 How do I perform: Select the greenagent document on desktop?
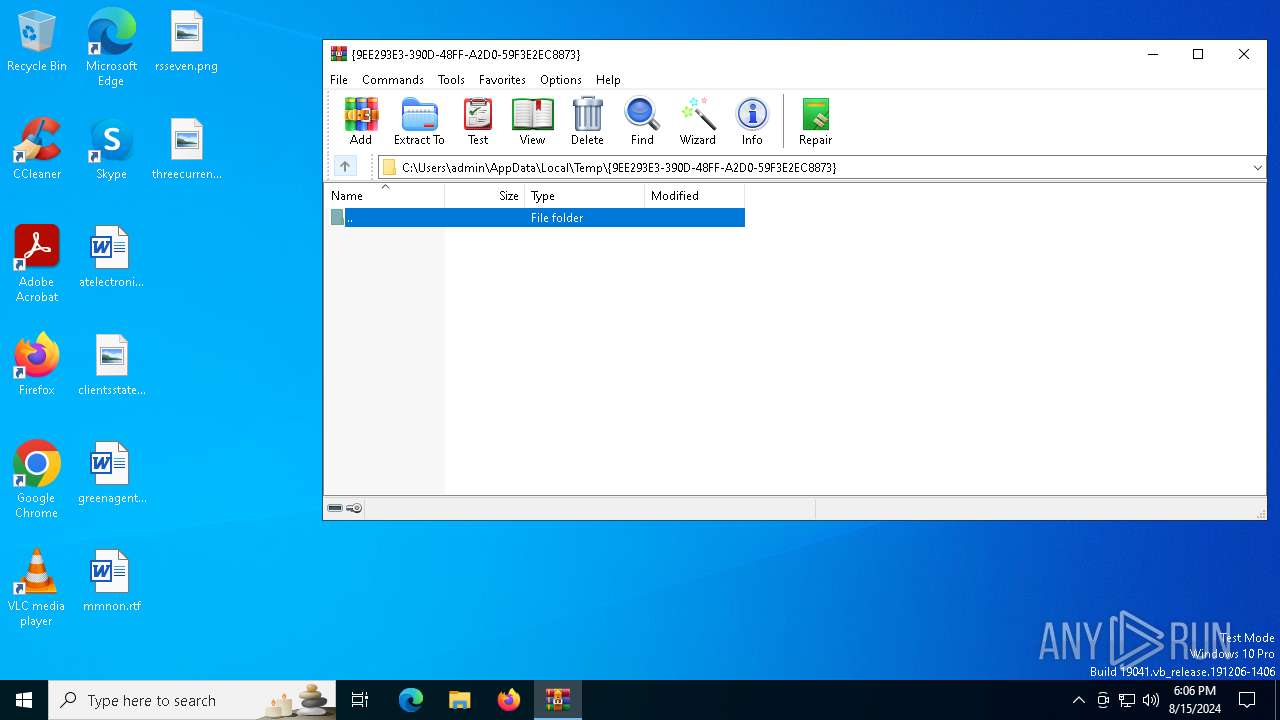tap(111, 473)
